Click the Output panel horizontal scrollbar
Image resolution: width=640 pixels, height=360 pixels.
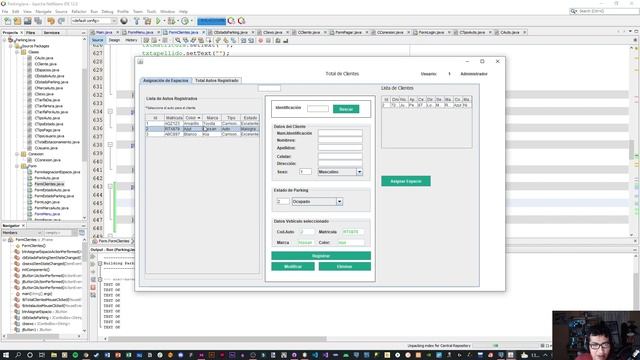[x=217, y=339]
